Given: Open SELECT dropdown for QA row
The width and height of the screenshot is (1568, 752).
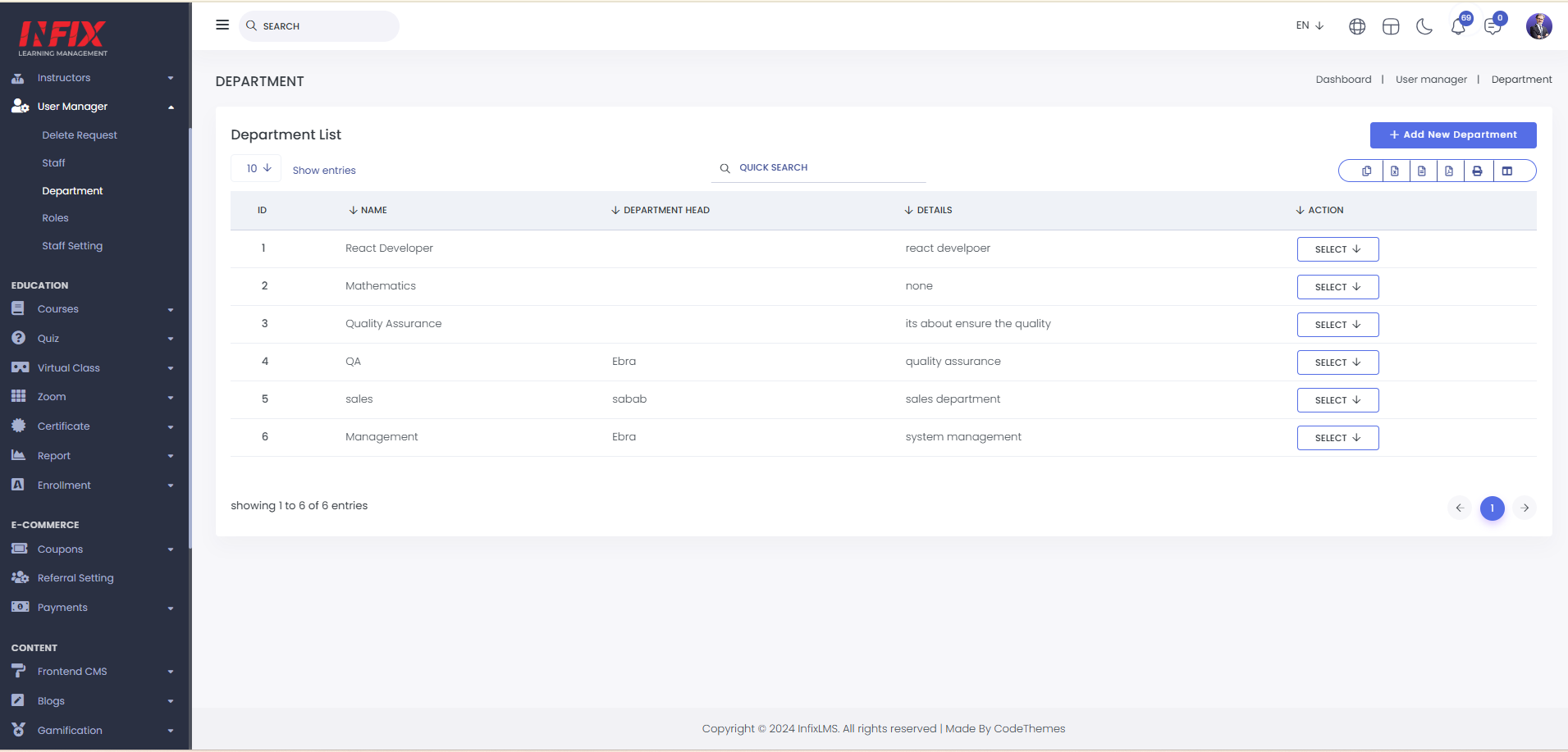Looking at the screenshot, I should 1337,362.
